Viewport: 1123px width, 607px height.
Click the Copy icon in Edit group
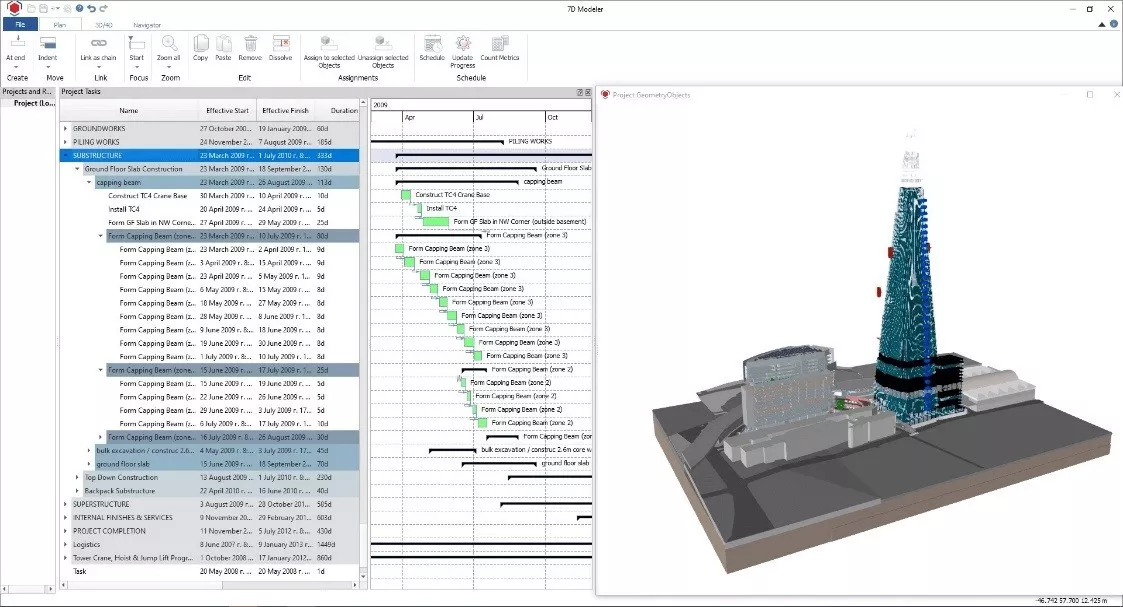tap(200, 43)
